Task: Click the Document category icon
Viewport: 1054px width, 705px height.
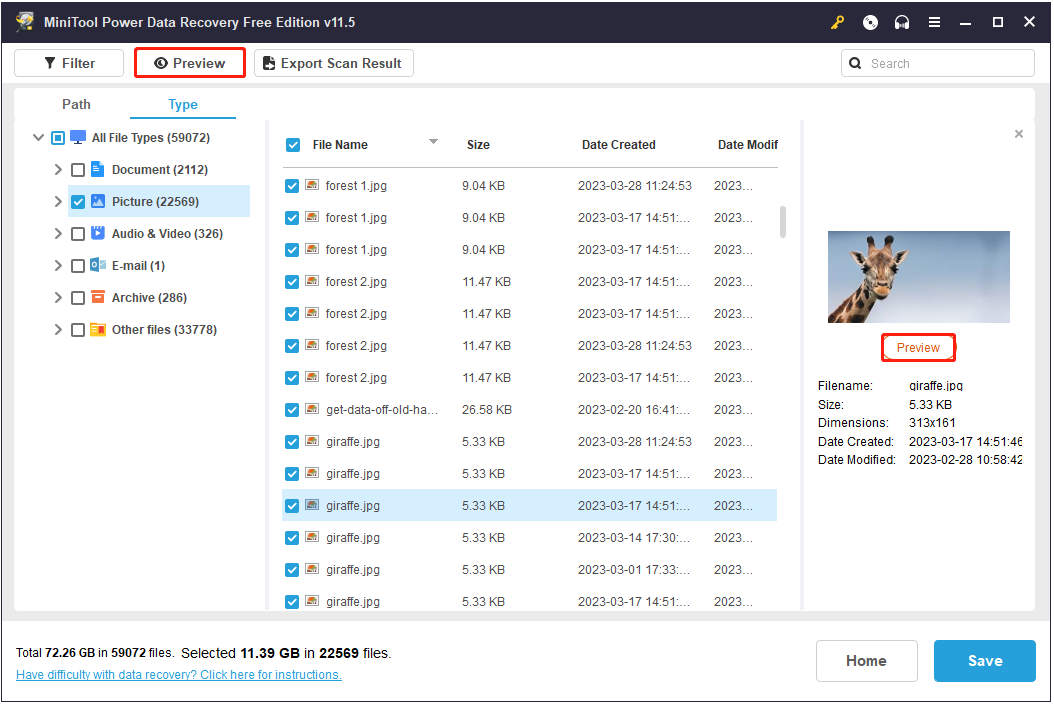Action: [97, 169]
